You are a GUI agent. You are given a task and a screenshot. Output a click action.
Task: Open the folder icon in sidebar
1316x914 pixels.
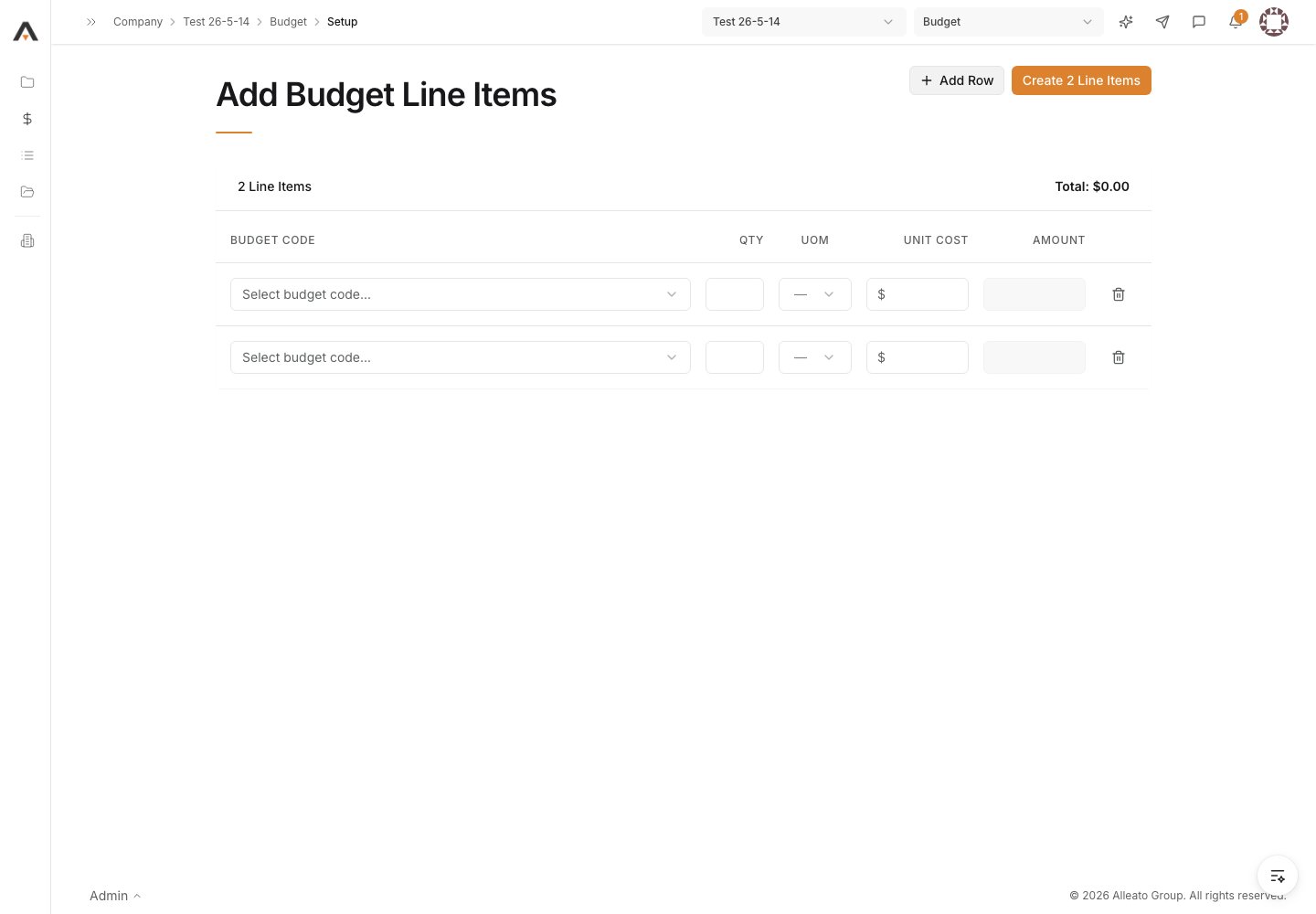pos(27,82)
